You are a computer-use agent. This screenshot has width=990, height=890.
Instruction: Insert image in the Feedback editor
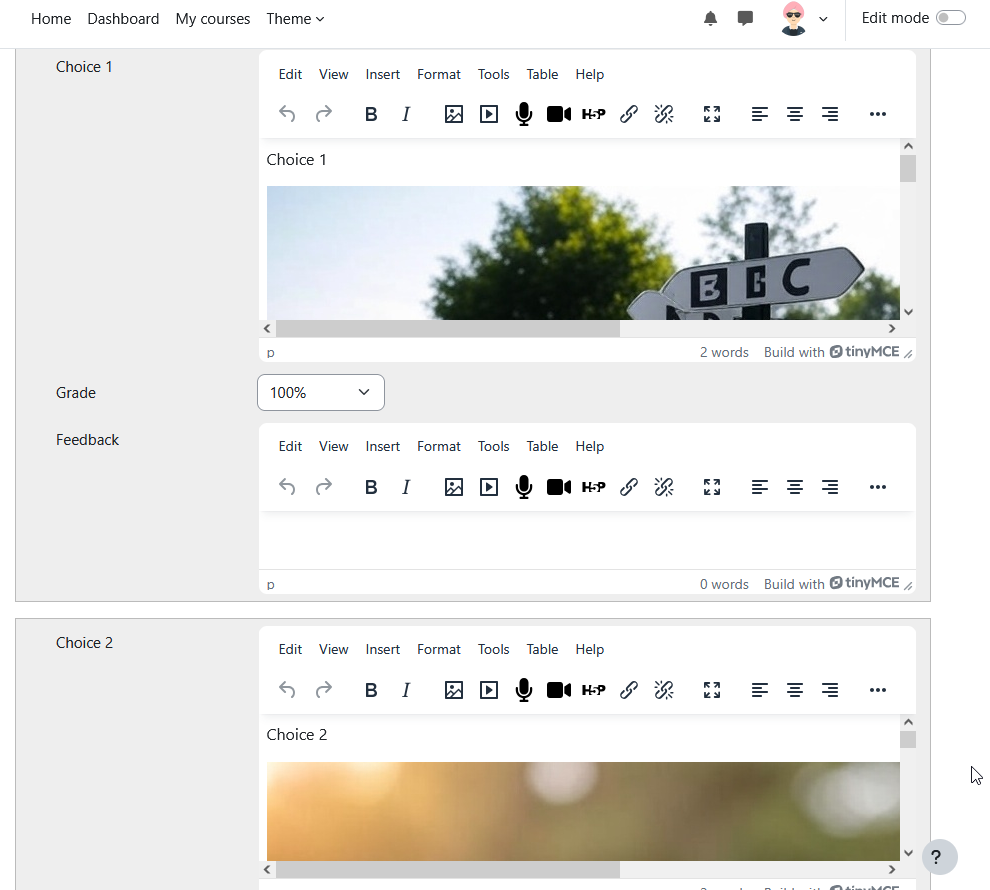(454, 487)
